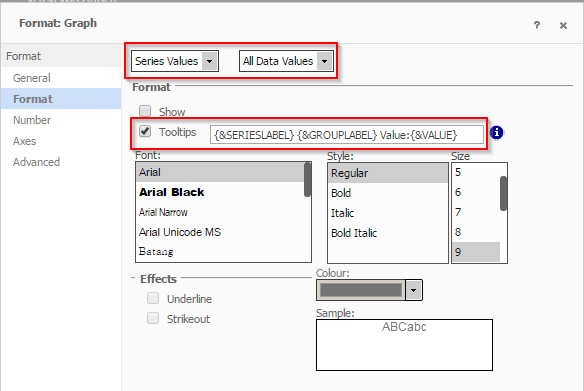Select Batang font
Image resolution: width=584 pixels, height=391 pixels.
(220, 252)
